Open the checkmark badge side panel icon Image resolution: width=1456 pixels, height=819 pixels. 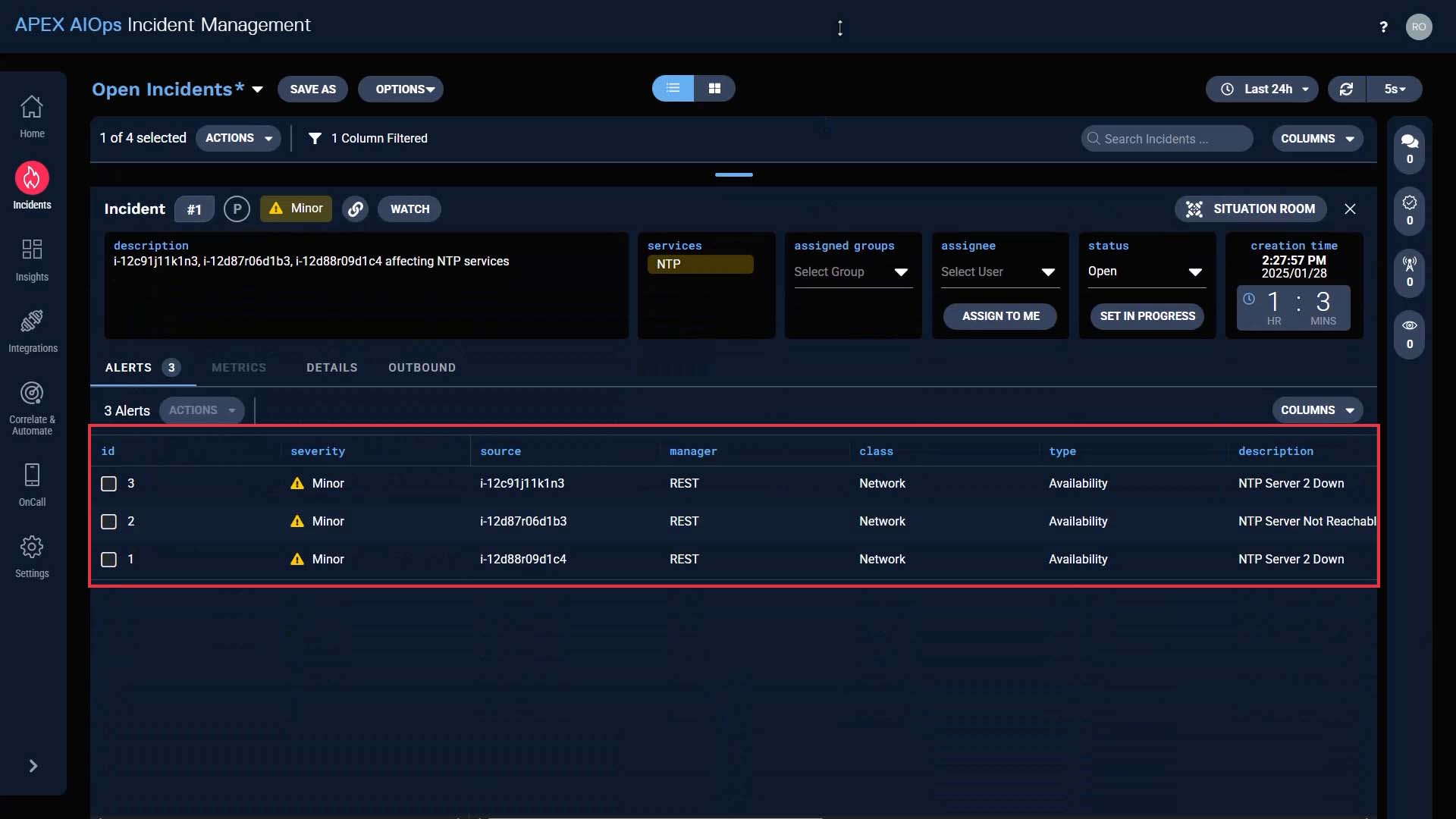(x=1410, y=210)
